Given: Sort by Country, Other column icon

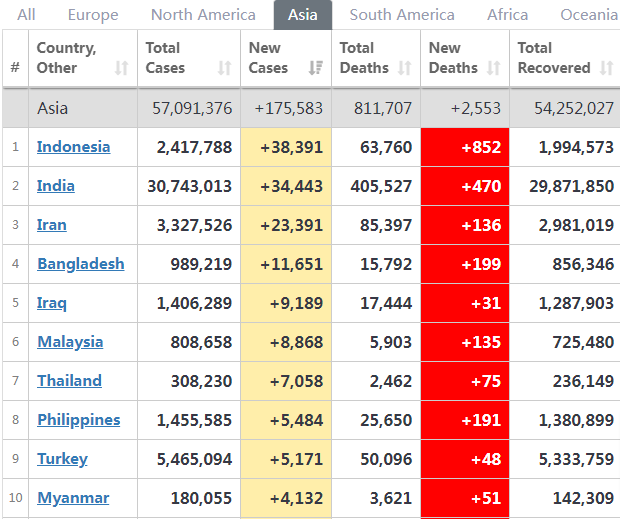Looking at the screenshot, I should [121, 68].
